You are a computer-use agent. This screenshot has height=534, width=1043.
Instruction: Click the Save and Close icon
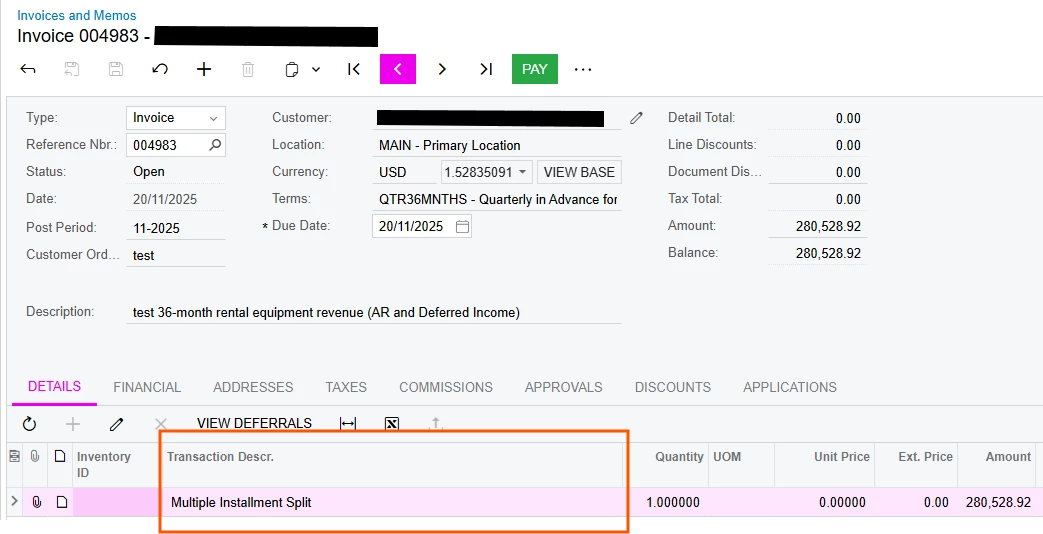coord(72,69)
